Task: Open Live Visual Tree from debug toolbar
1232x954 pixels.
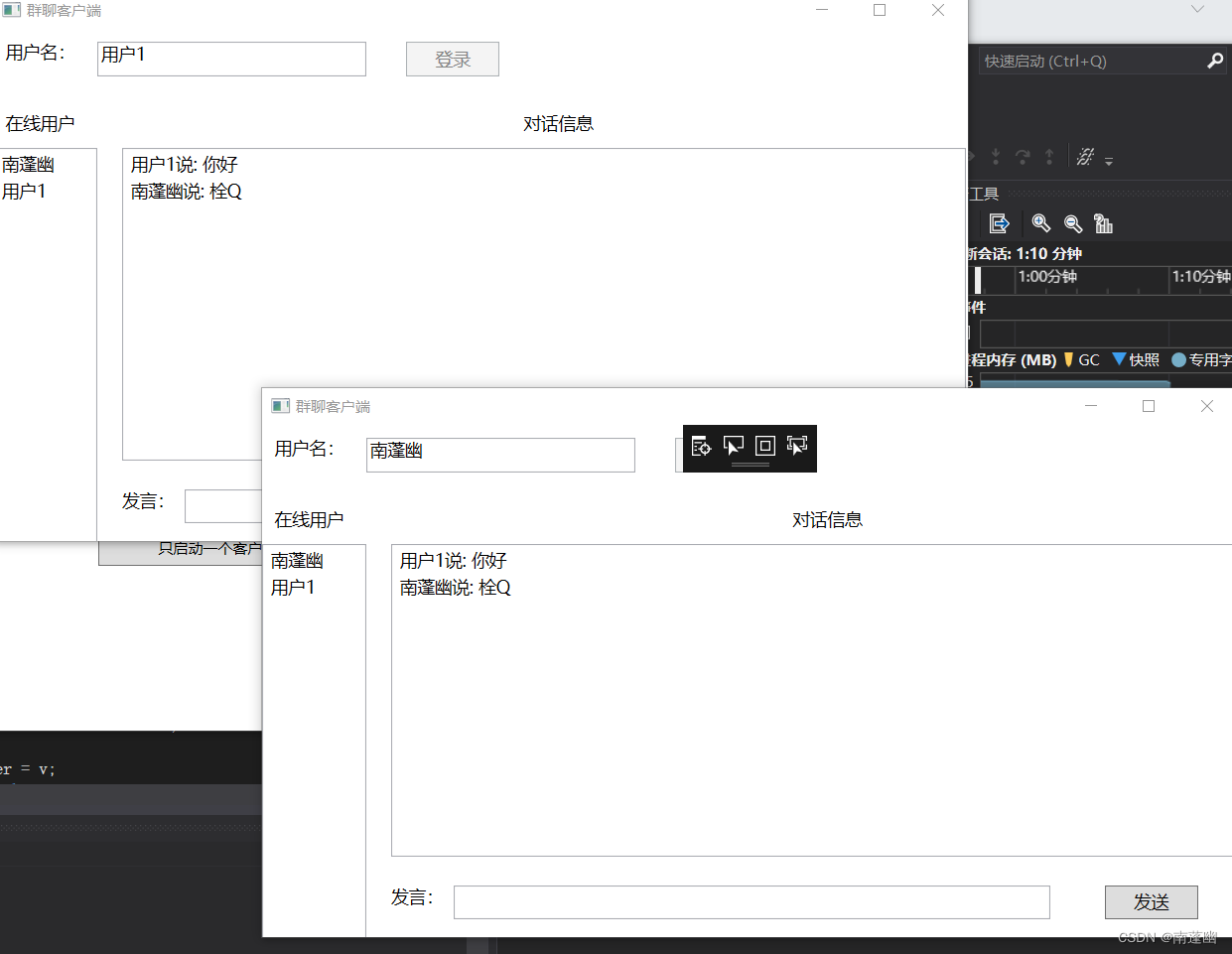Action: click(701, 446)
